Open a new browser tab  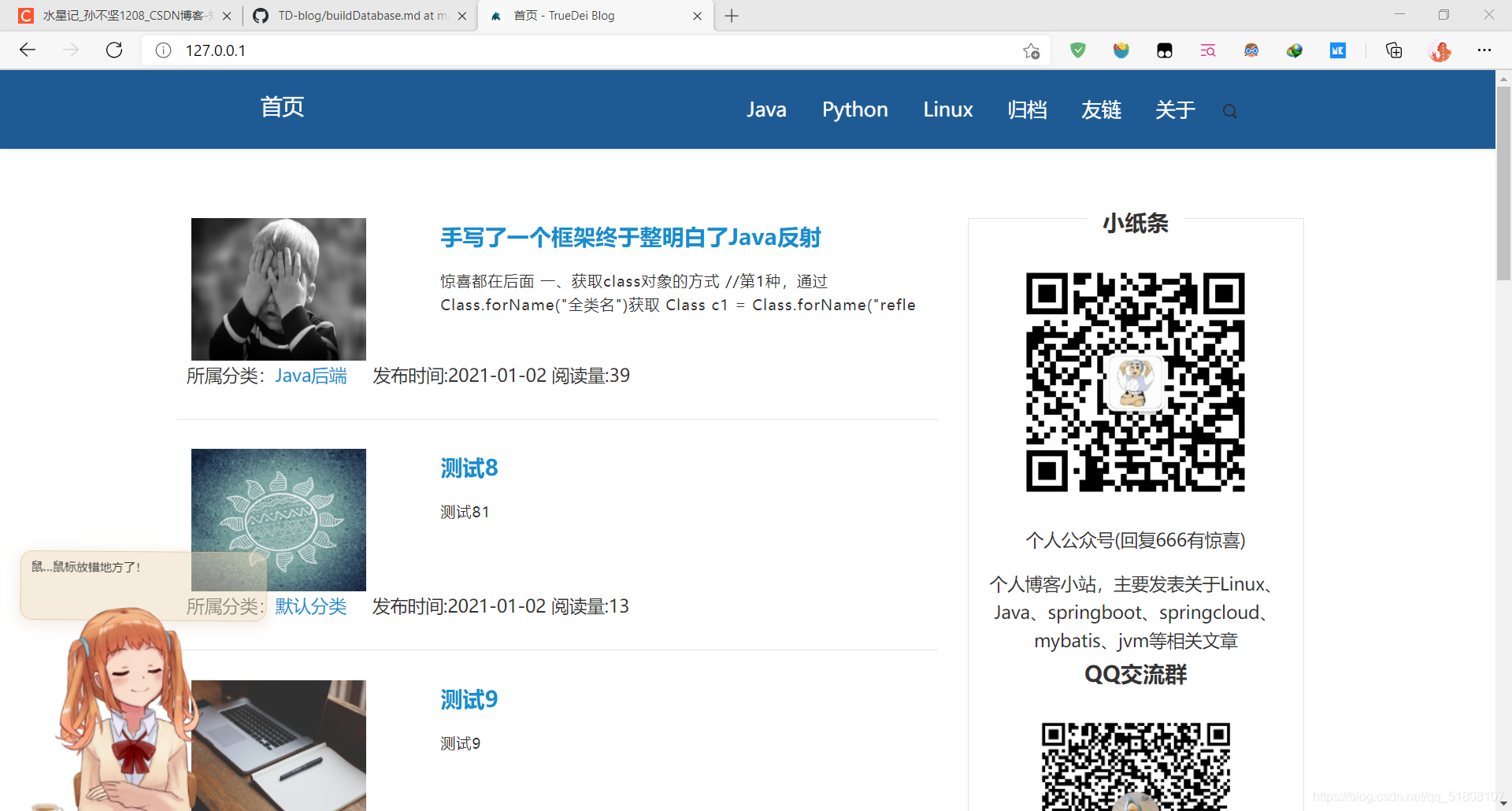pos(732,16)
